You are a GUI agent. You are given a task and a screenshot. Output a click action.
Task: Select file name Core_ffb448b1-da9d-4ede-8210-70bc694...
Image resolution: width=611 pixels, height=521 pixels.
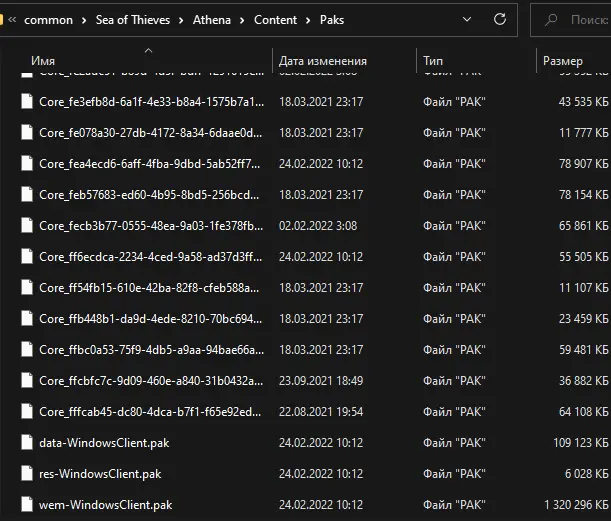150,319
